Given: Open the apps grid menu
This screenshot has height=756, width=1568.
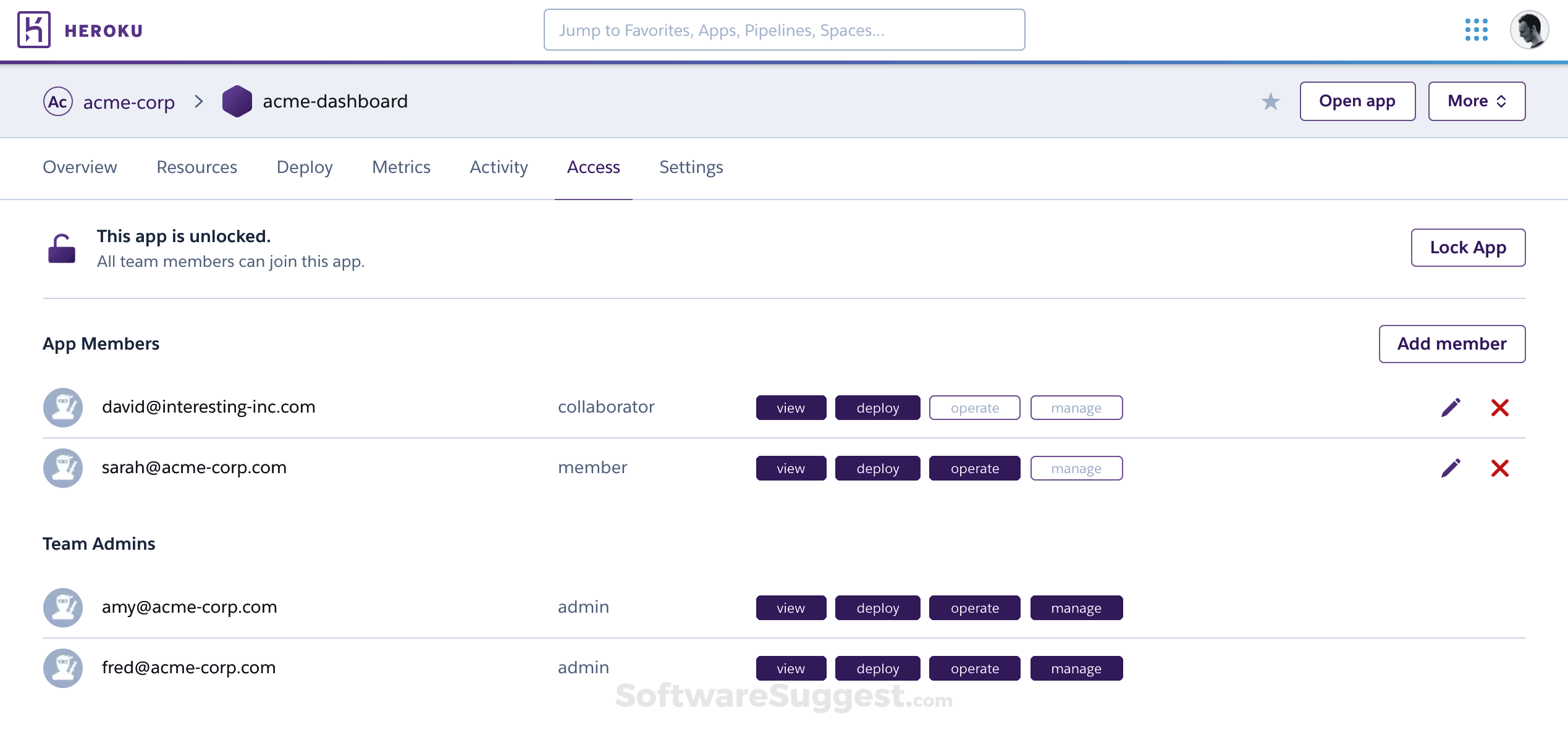Looking at the screenshot, I should pos(1477,29).
